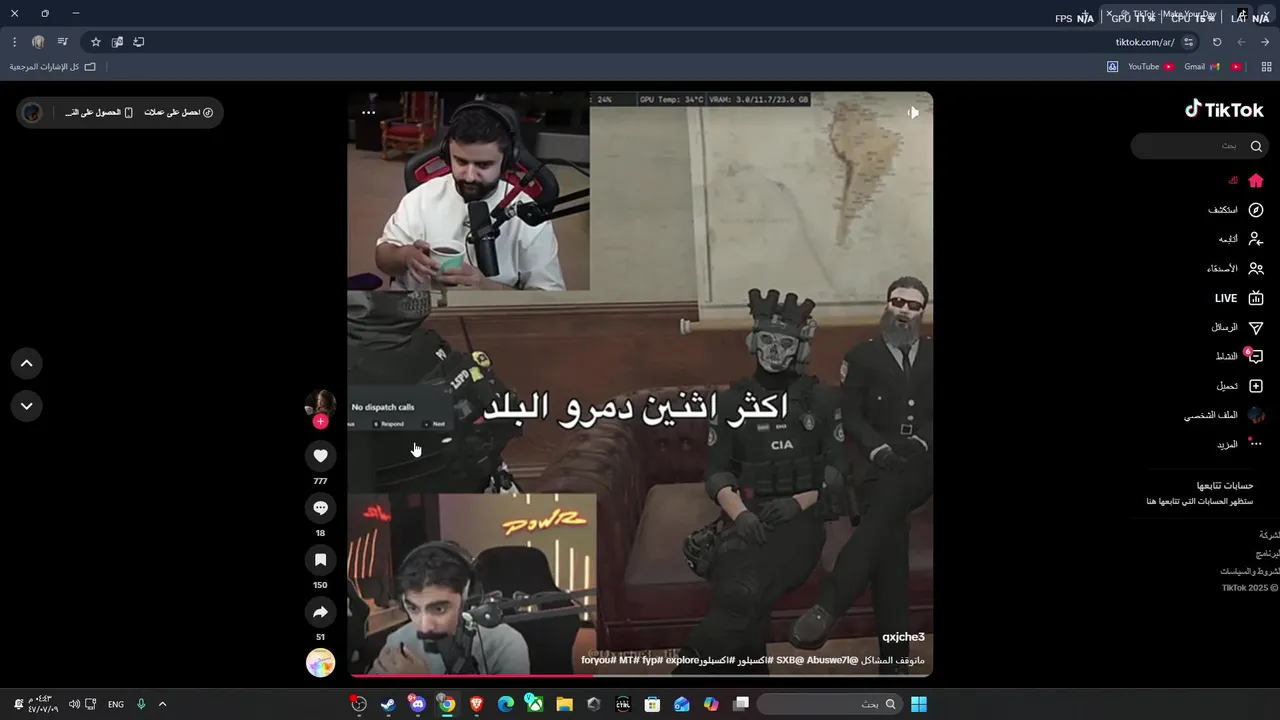The height and width of the screenshot is (720, 1280).
Task: Go to the next video with the down arrow
Action: tap(26, 406)
